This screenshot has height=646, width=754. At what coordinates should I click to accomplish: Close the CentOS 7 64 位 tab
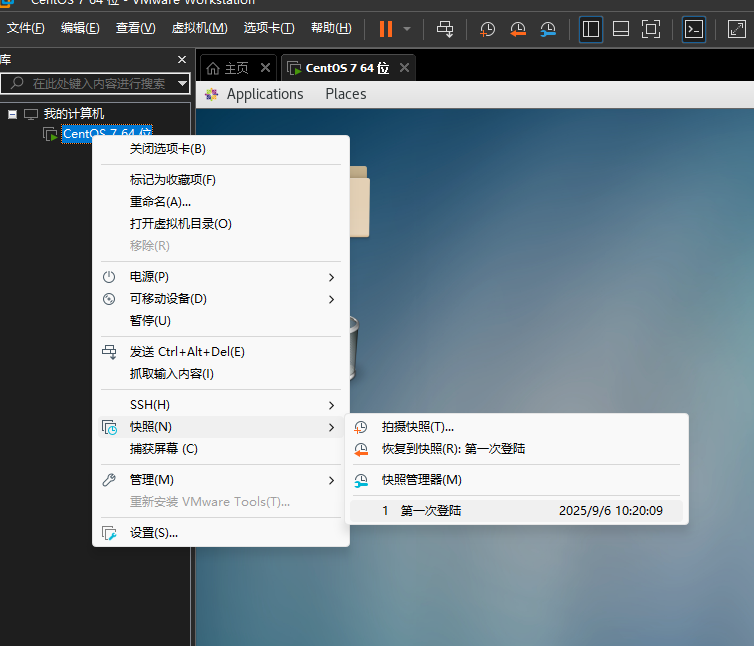[404, 68]
